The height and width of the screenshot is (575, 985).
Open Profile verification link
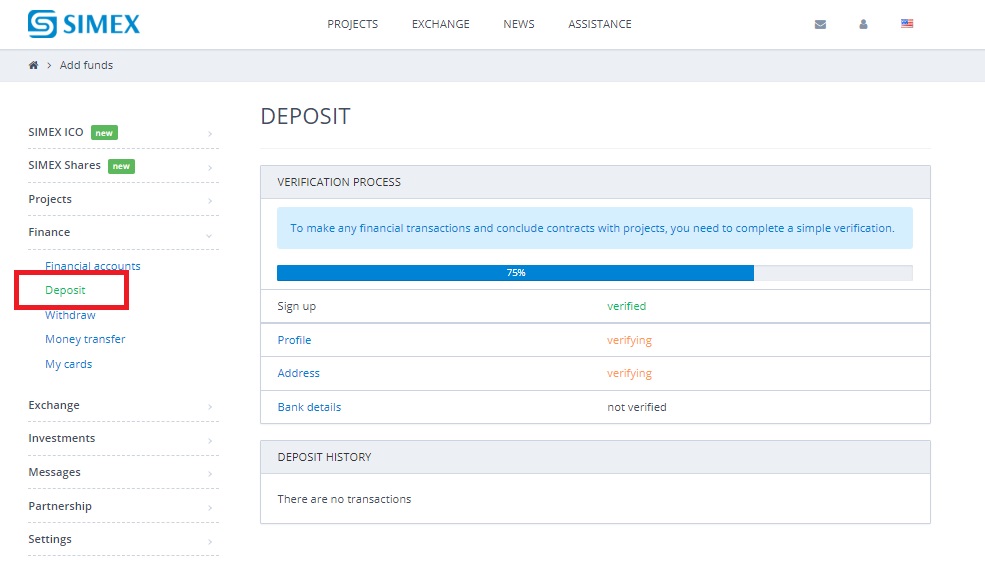click(x=294, y=340)
